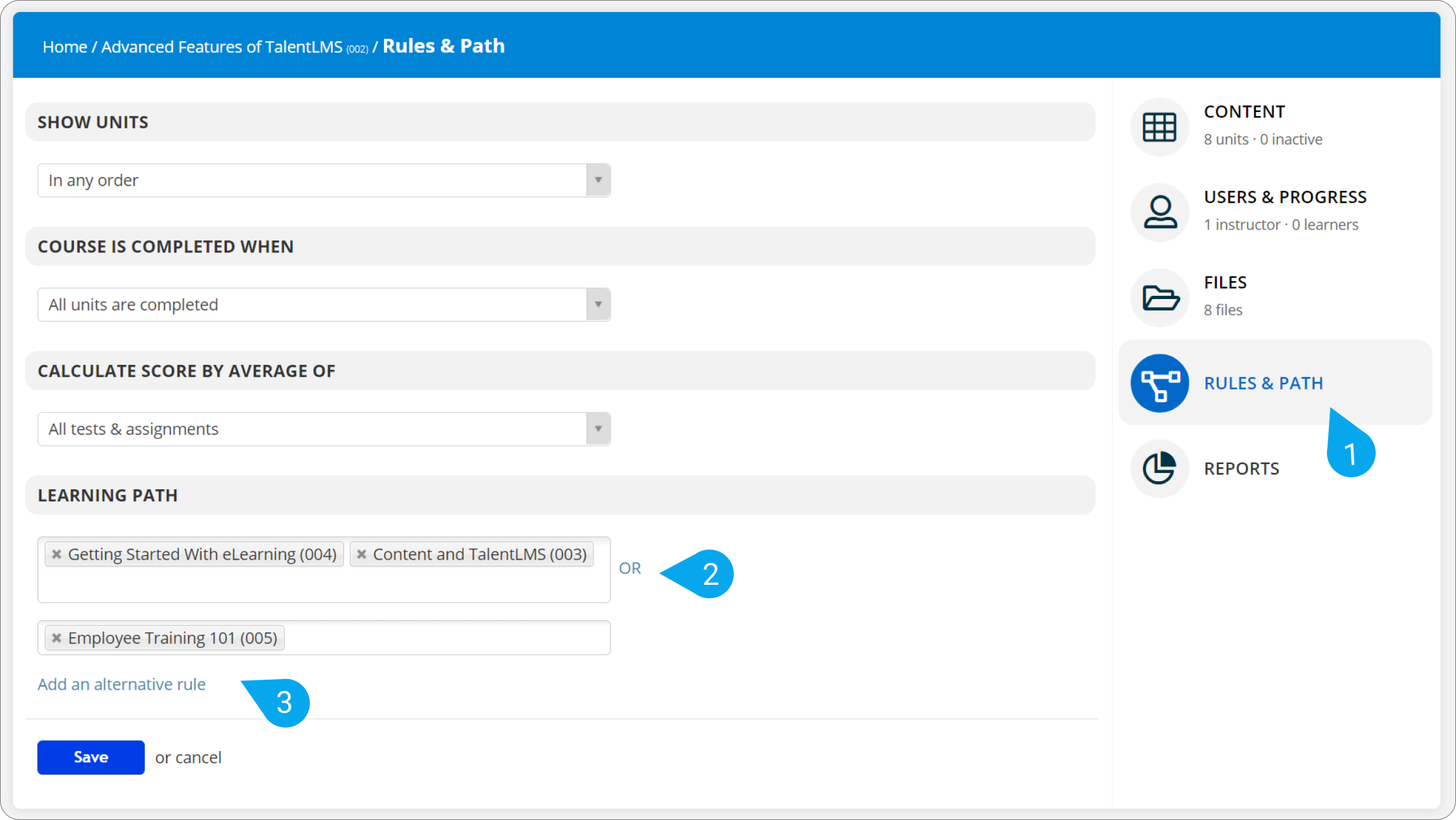This screenshot has height=820, width=1456.
Task: Remove Getting Started With eLearning (004) tag
Action: (x=57, y=554)
